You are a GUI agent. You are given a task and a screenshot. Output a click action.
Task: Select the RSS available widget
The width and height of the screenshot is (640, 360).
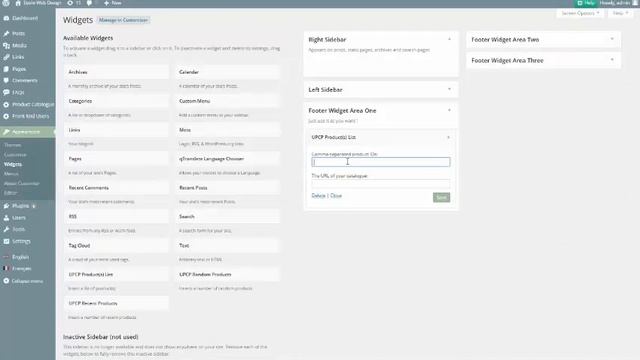pyautogui.click(x=116, y=217)
